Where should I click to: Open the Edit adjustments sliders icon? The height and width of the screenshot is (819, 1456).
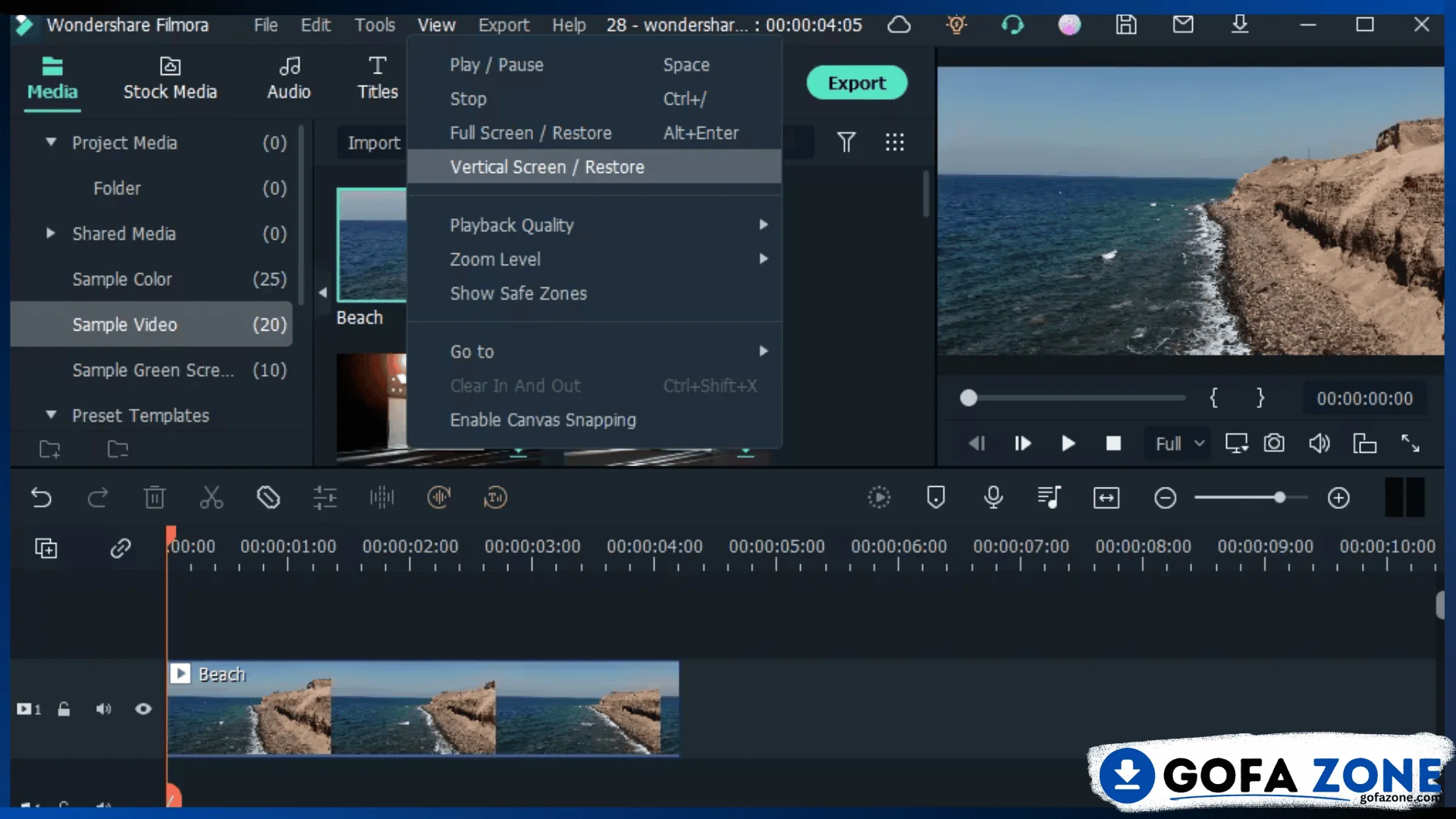(x=325, y=498)
